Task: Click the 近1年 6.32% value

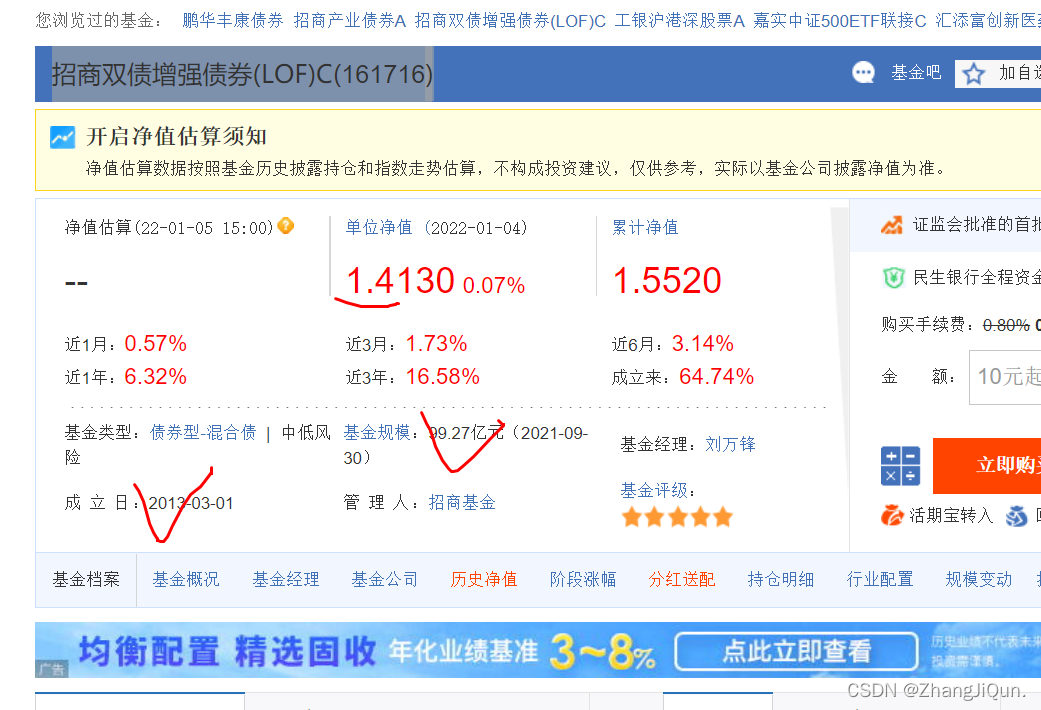Action: tap(155, 377)
